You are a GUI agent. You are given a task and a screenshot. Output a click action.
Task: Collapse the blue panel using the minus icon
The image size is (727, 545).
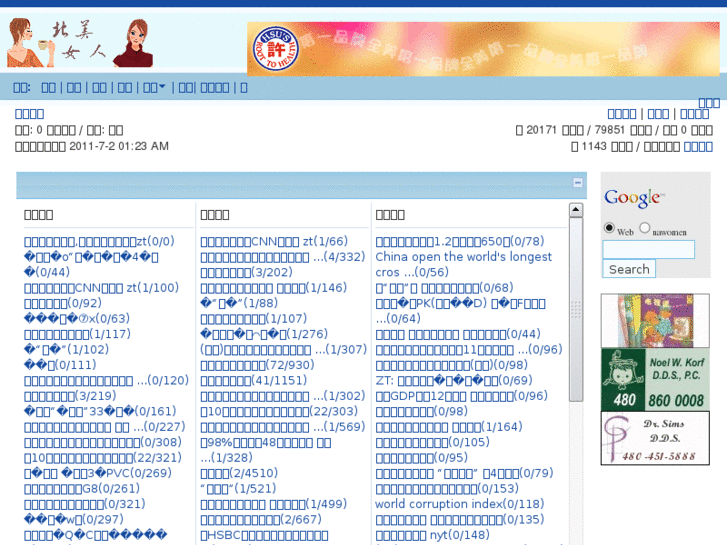[x=577, y=182]
